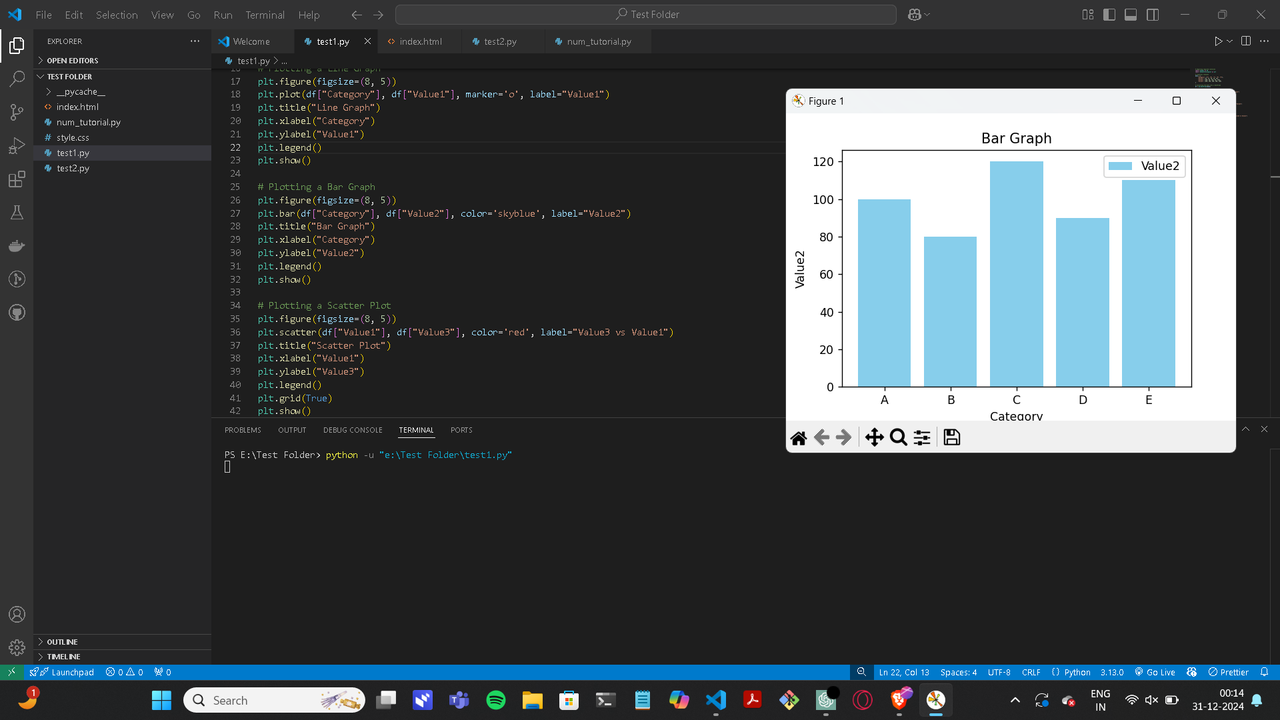The width and height of the screenshot is (1280, 720).
Task: Switch to the index.html tab
Action: tap(420, 41)
